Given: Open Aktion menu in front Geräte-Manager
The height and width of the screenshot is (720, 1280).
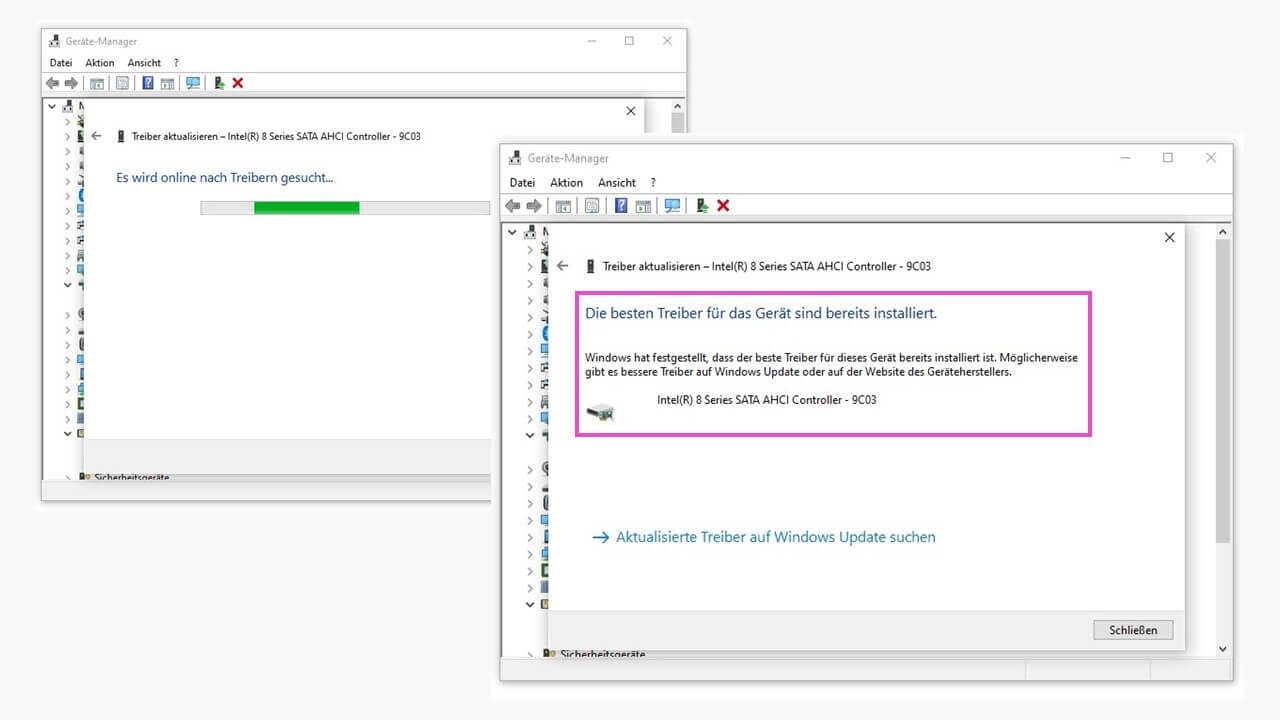Looking at the screenshot, I should [566, 182].
